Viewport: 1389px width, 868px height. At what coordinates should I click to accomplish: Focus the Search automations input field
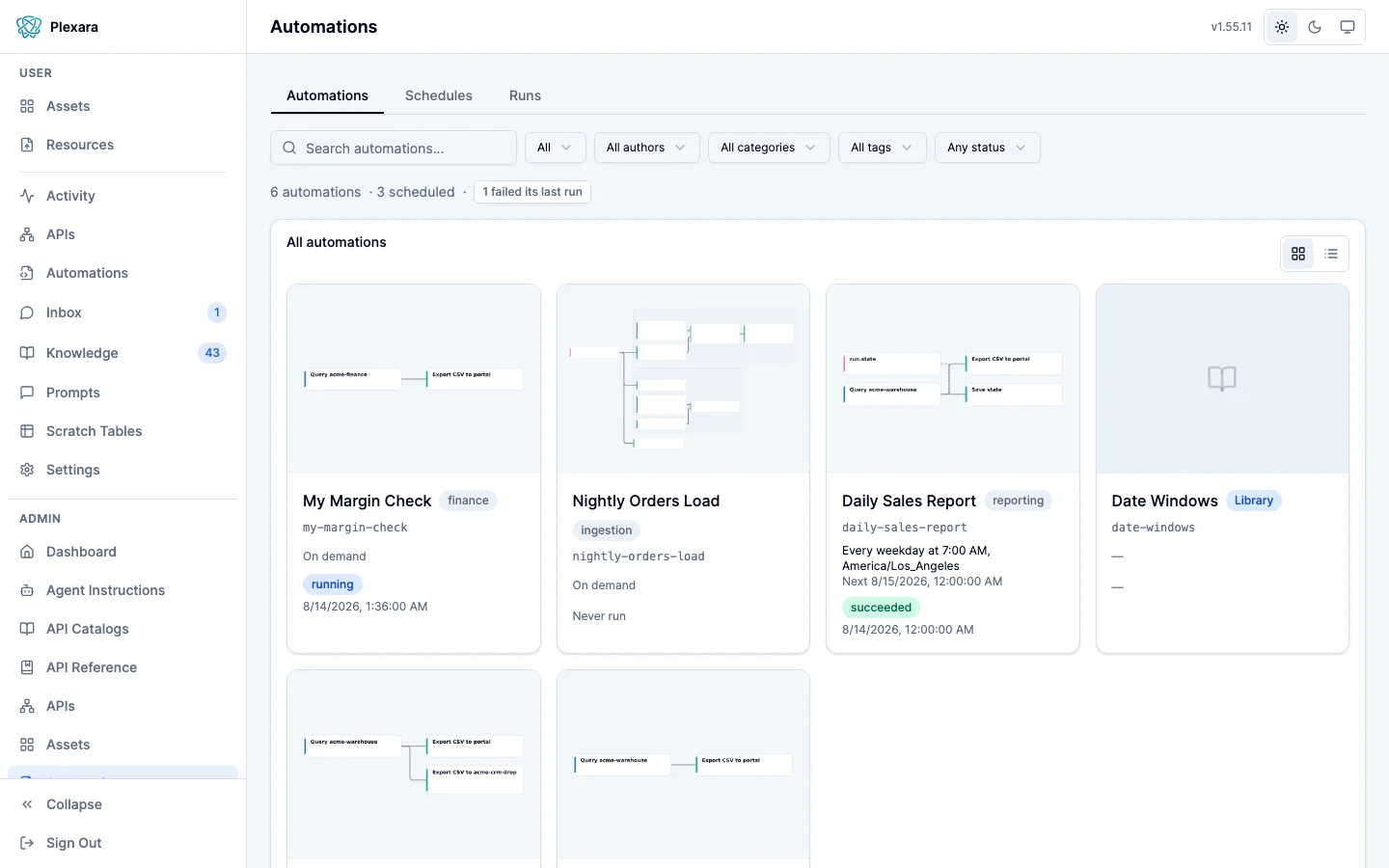pyautogui.click(x=394, y=149)
